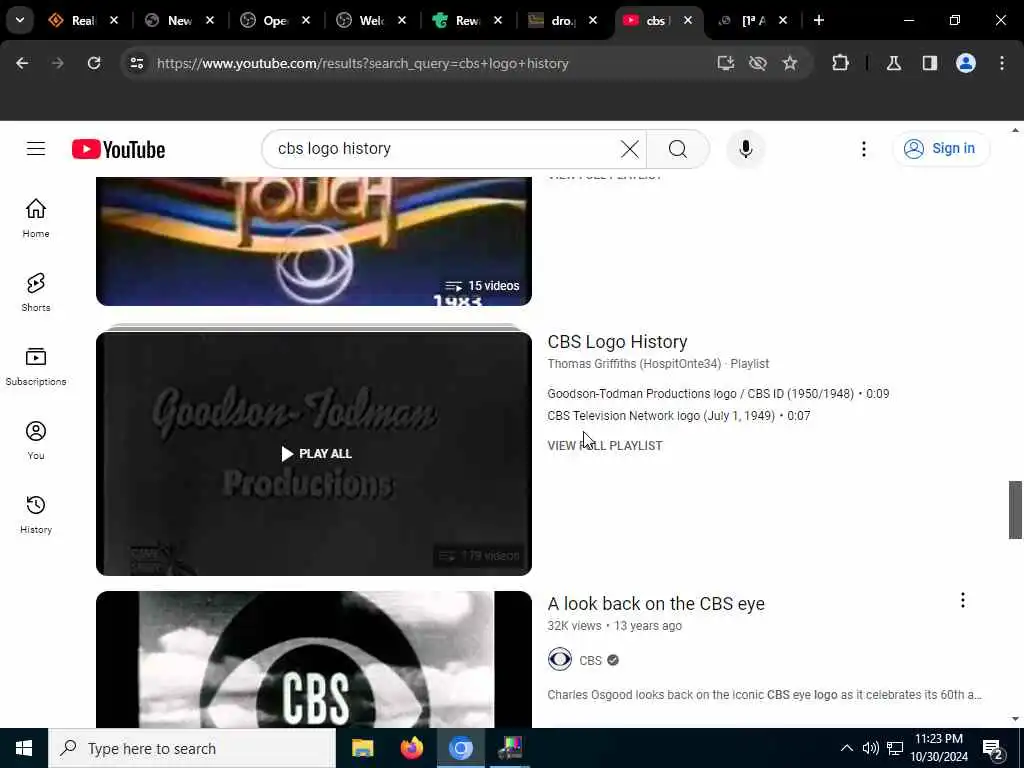Image resolution: width=1024 pixels, height=768 pixels.
Task: Reload the page
Action: (94, 63)
